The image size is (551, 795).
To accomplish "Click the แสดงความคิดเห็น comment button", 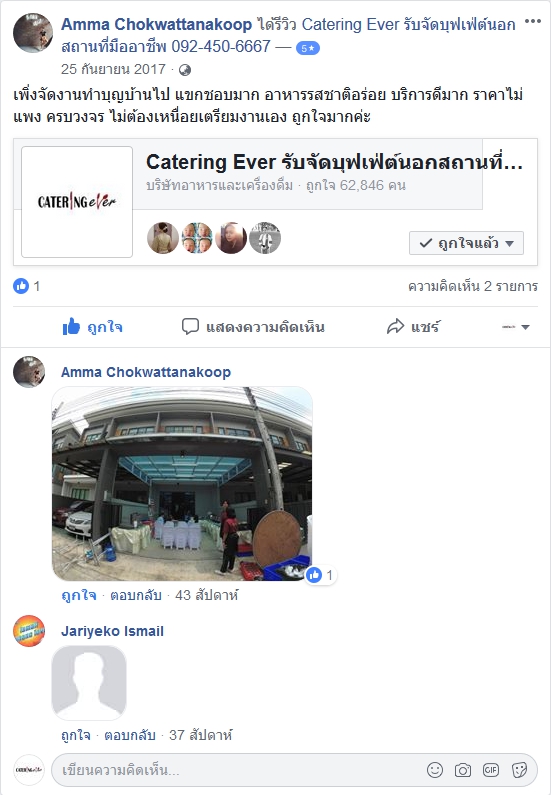I will 253,327.
